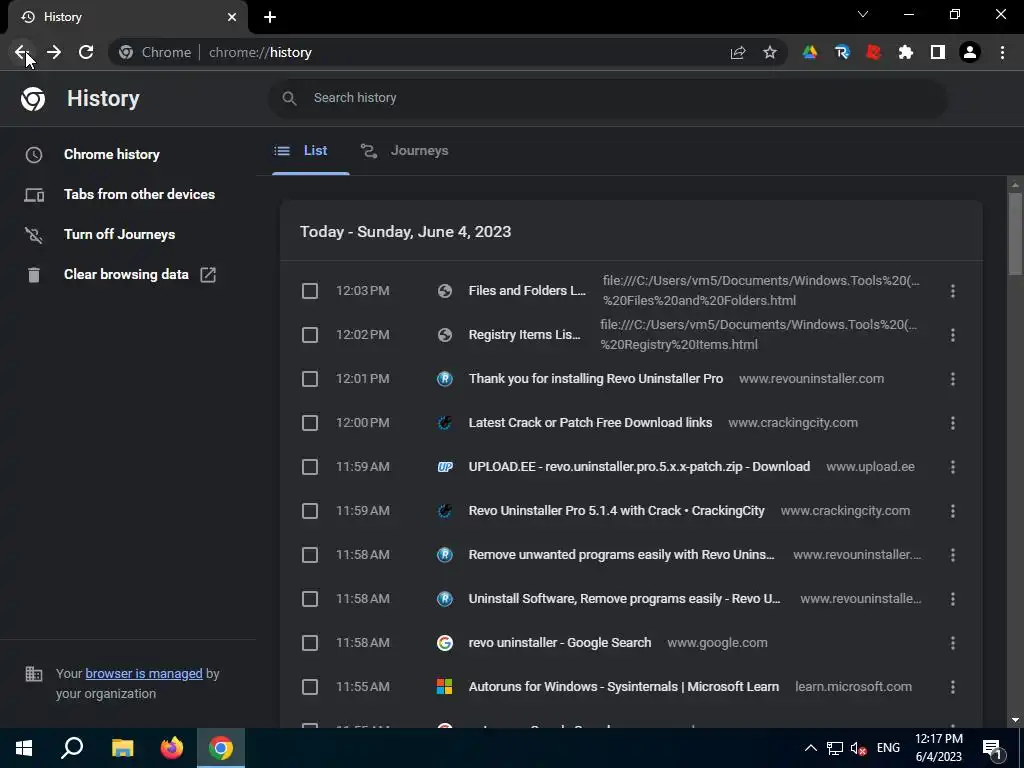
Task: Open Chrome's three-dot main menu
Action: coord(1002,52)
